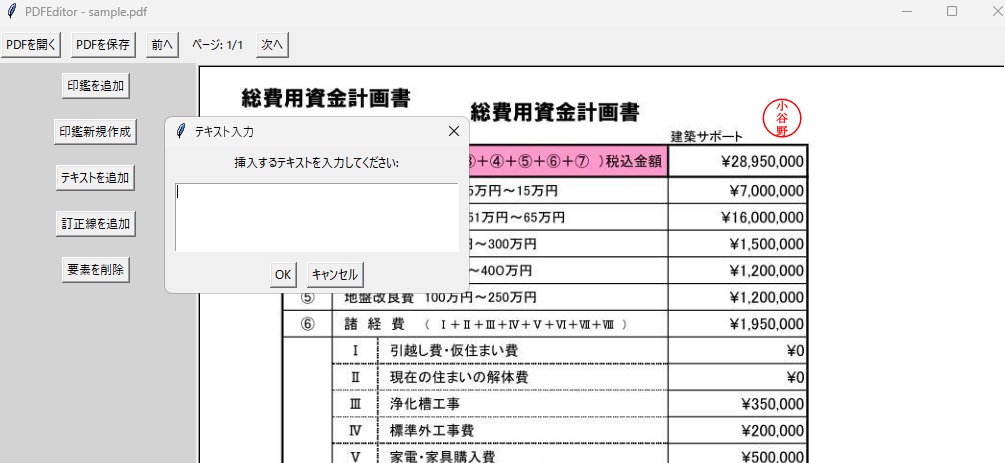Click the feather icon in the PDFEditor title bar
The image size is (1005, 463).
coord(11,11)
